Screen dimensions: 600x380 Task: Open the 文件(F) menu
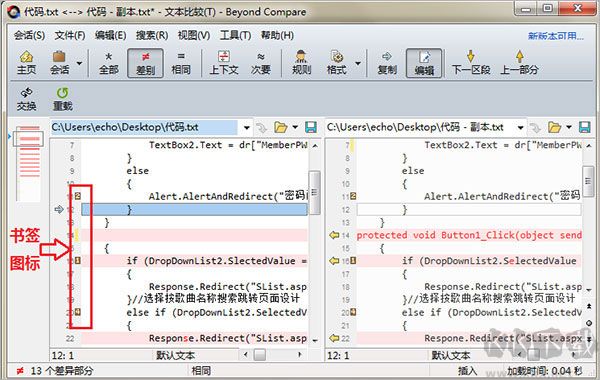point(70,35)
